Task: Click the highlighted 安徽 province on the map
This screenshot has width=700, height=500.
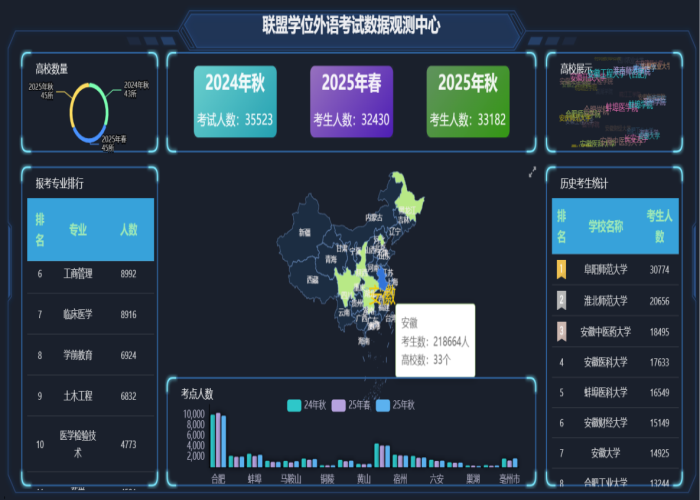Action: 383,284
